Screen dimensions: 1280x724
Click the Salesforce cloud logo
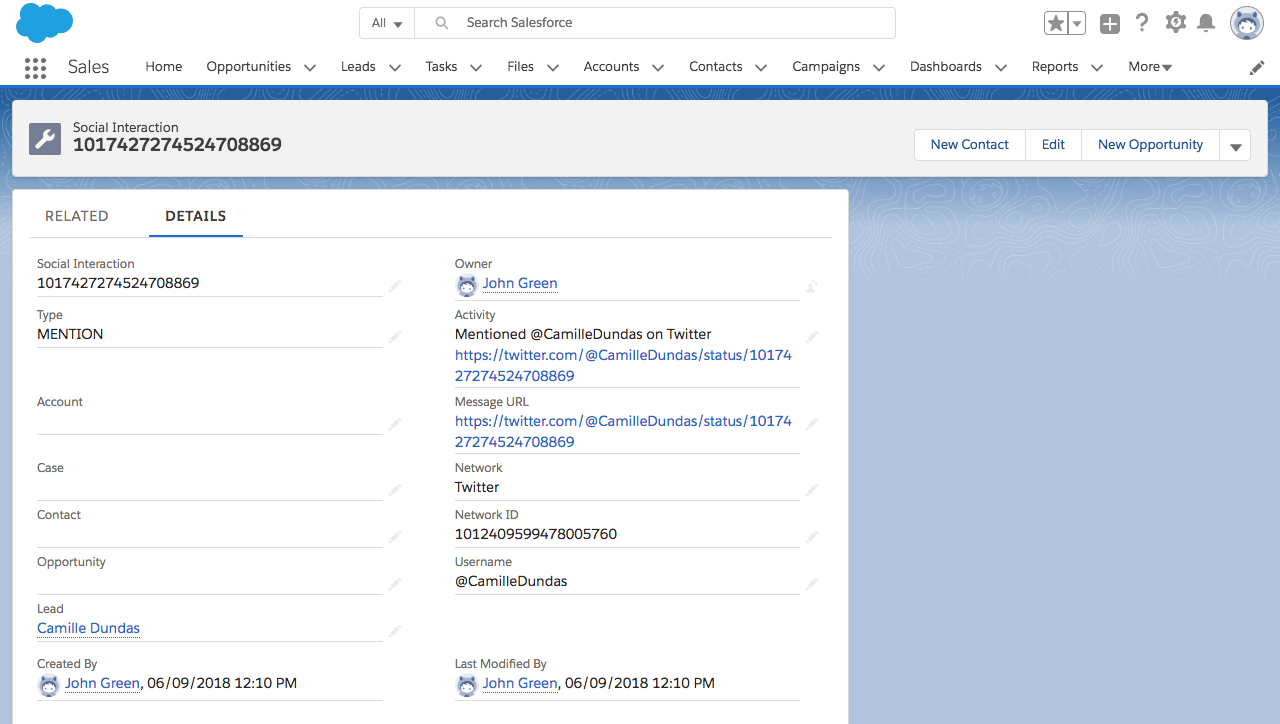click(x=45, y=23)
